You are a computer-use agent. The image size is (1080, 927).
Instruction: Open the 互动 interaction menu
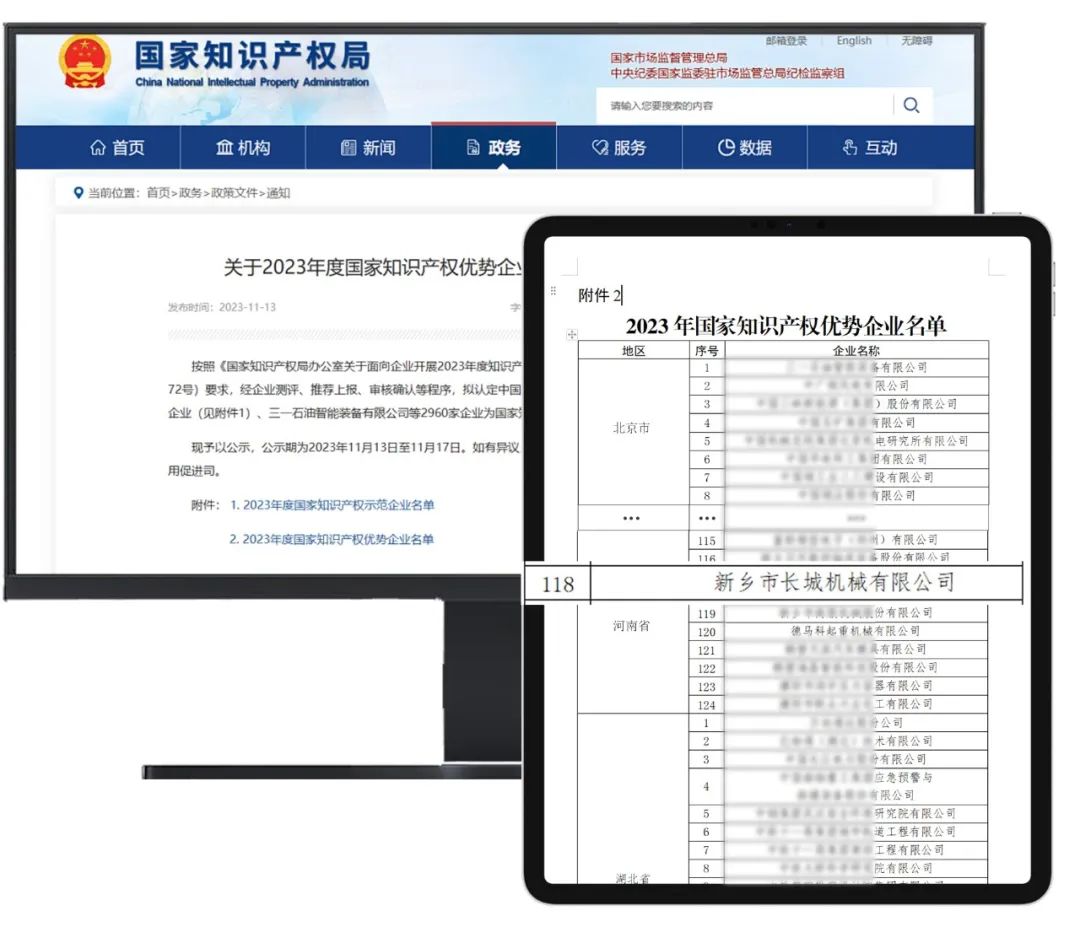[x=869, y=148]
